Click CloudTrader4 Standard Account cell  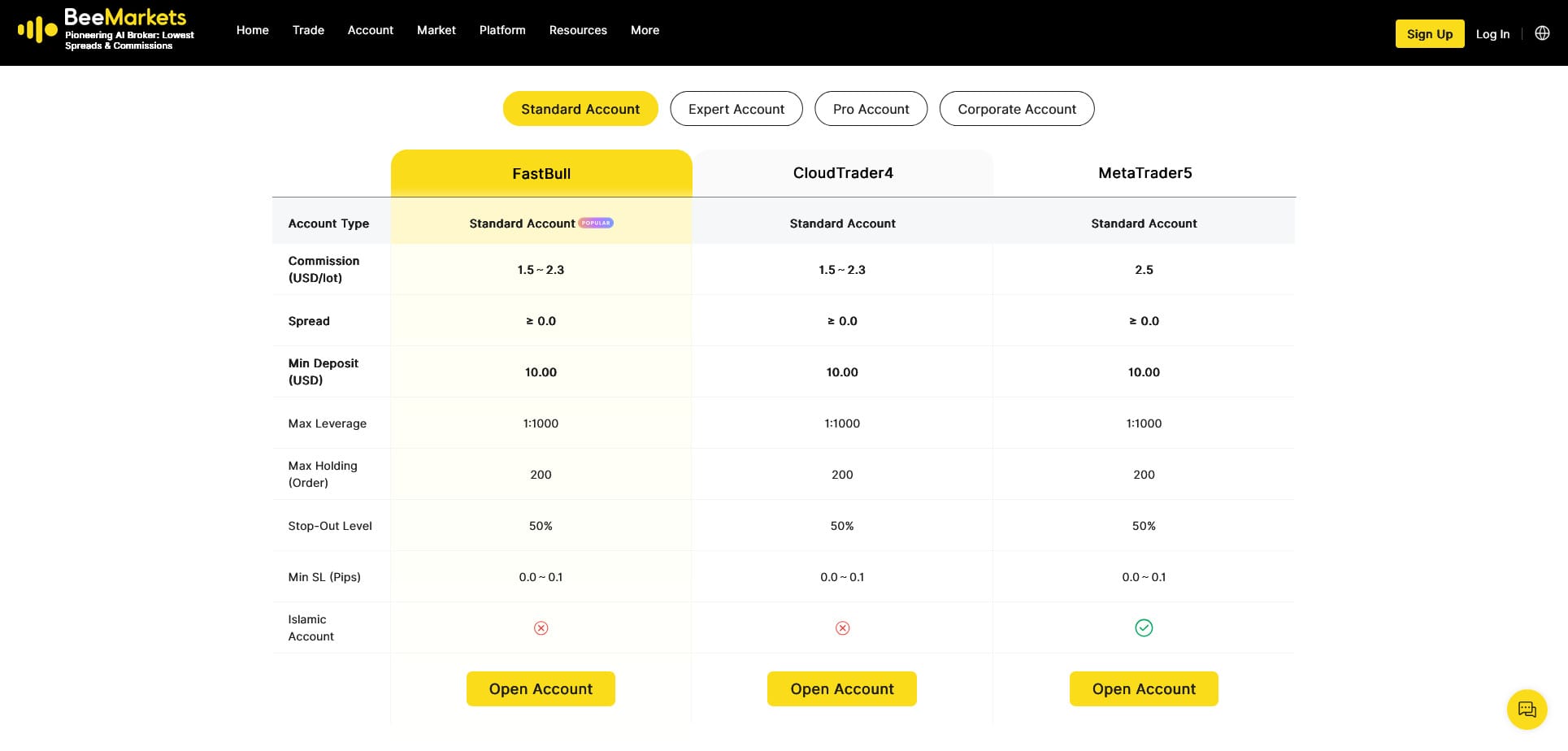click(x=842, y=224)
